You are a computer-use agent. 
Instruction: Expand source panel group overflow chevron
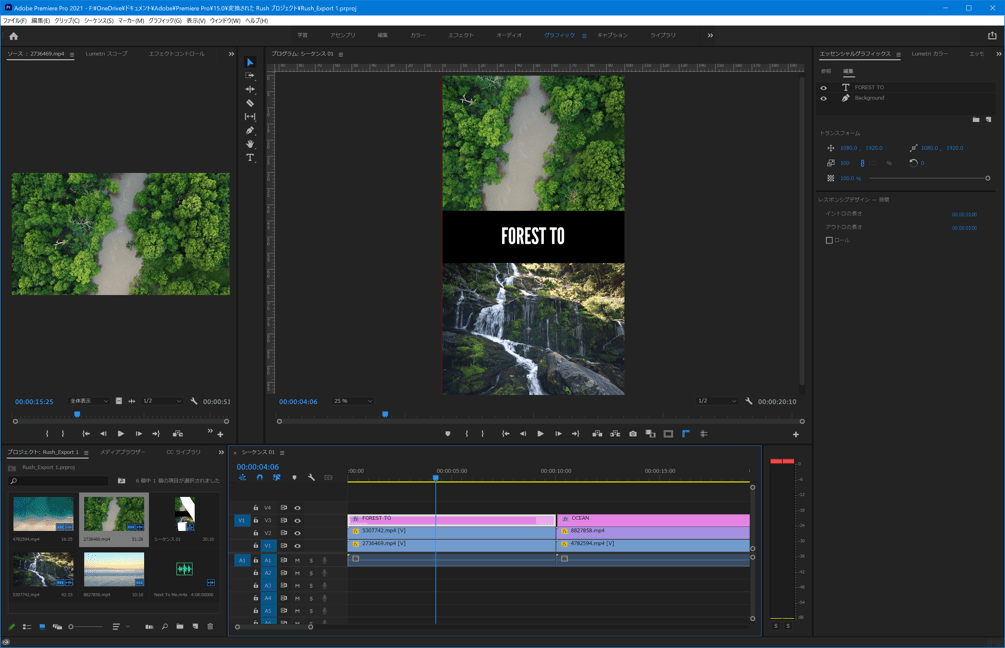pyautogui.click(x=231, y=54)
